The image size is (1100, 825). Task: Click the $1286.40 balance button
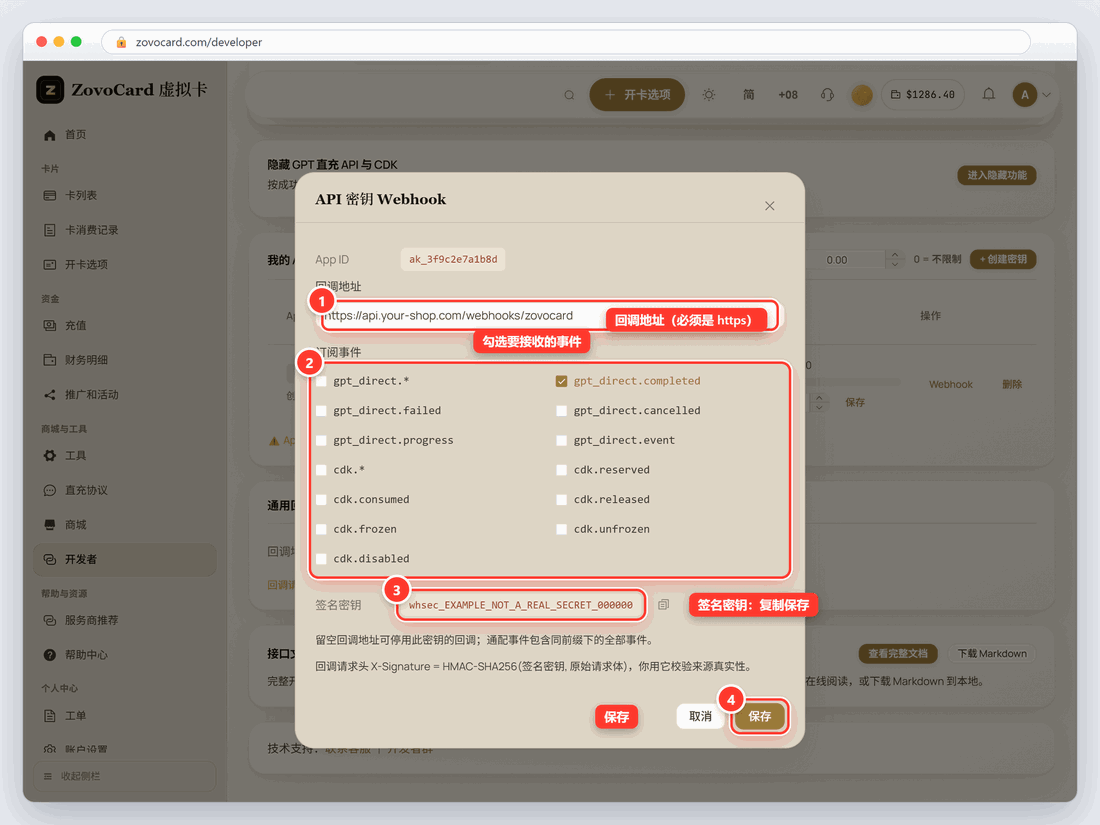pos(923,95)
